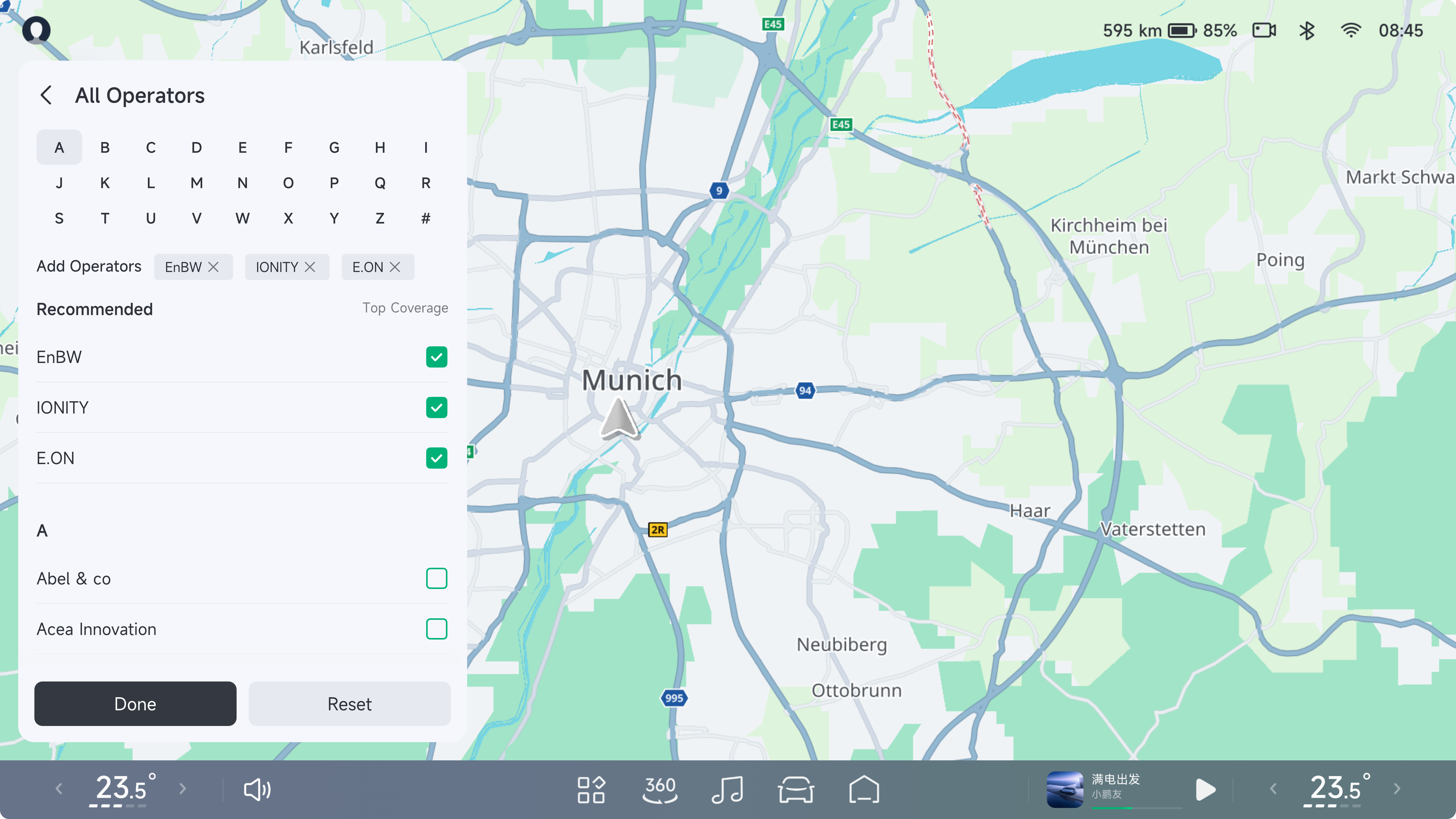Remove the IONITY operator chip
Image resolution: width=1456 pixels, height=819 pixels.
point(310,267)
